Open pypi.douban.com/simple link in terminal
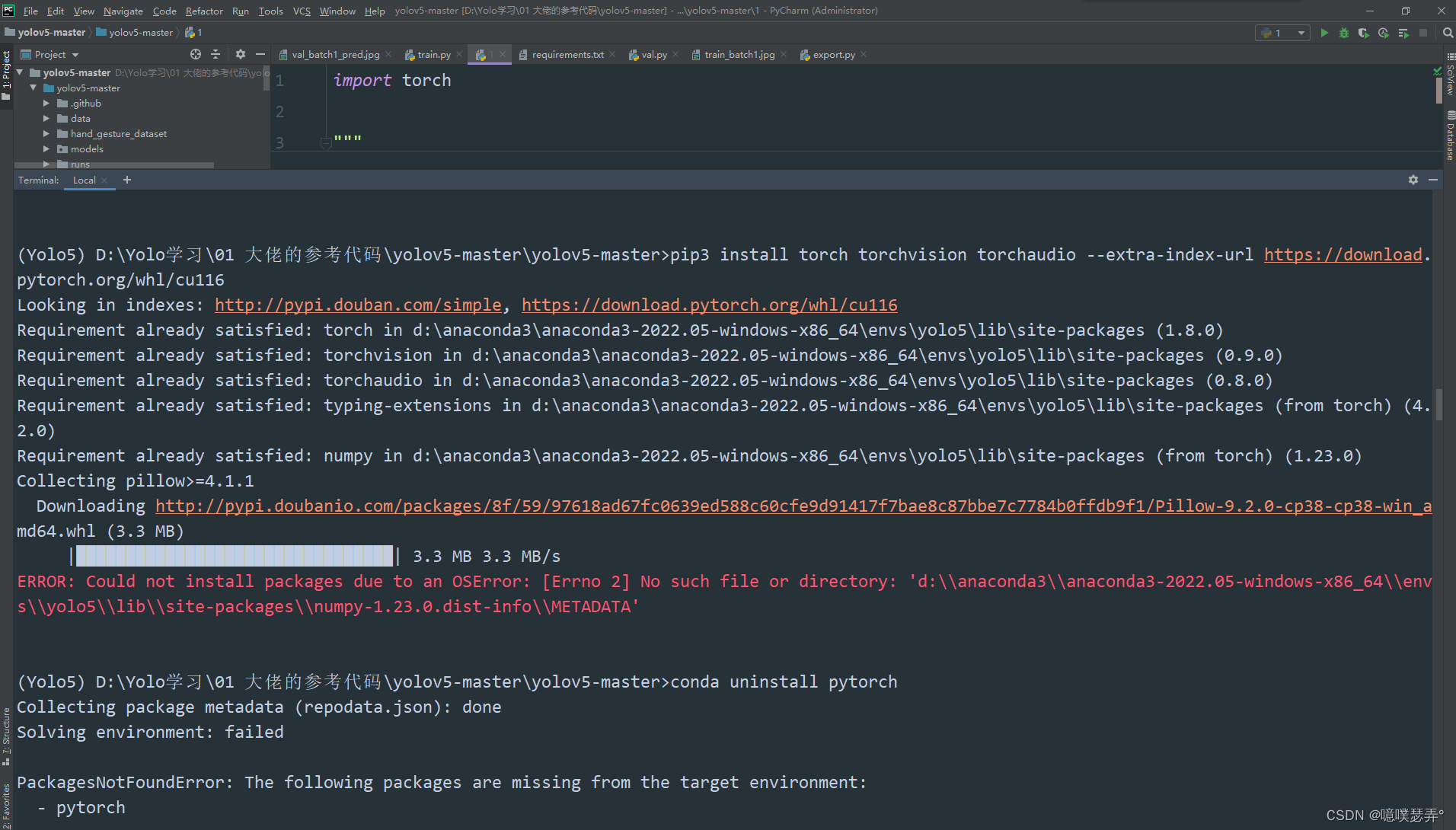 tap(358, 305)
